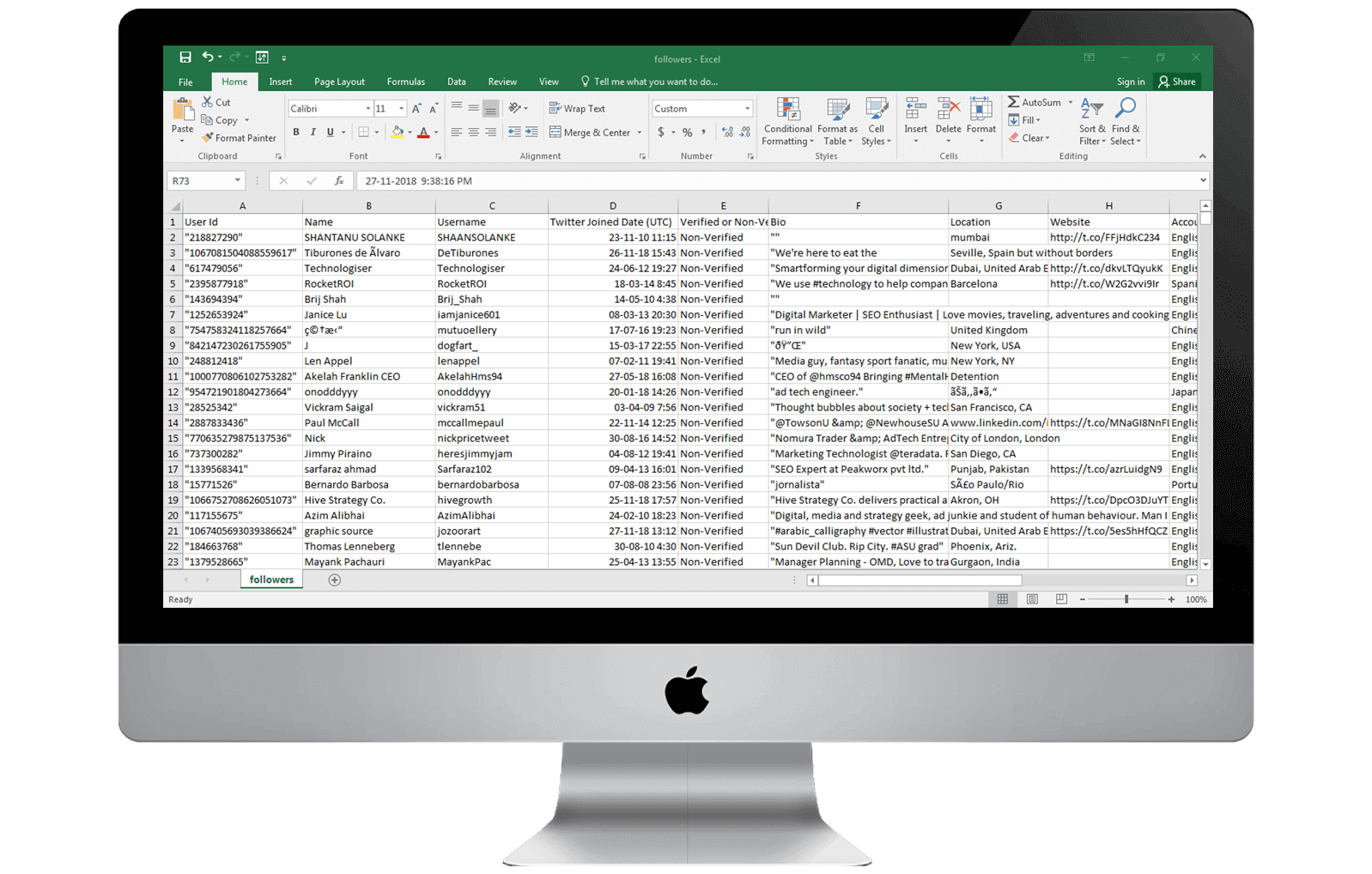Click the Save icon in quick access toolbar
The image size is (1372, 874).
(x=185, y=58)
